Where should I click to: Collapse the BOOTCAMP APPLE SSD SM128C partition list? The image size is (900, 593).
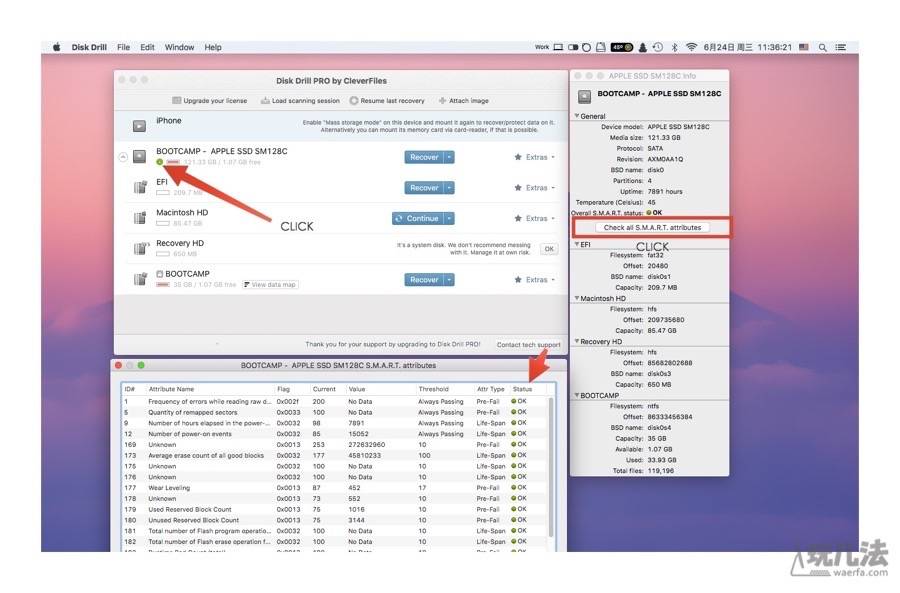point(123,157)
